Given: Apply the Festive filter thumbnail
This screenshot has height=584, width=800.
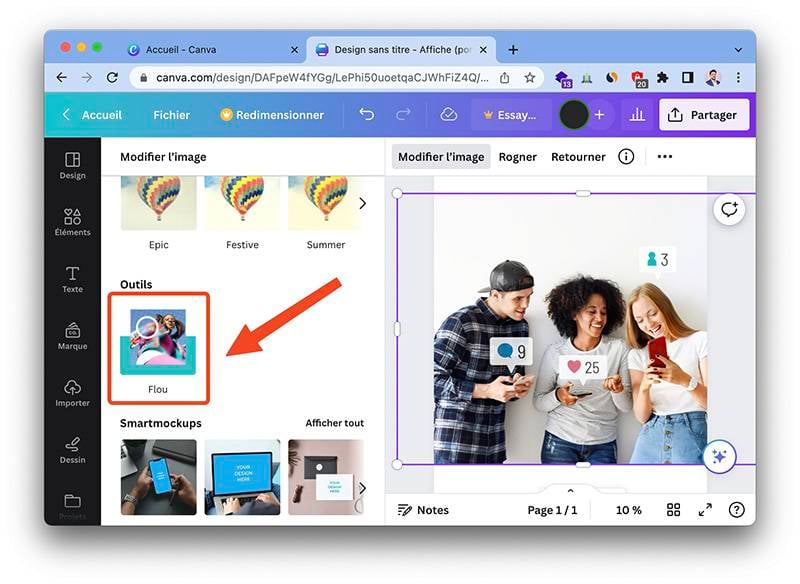Looking at the screenshot, I should [242, 203].
